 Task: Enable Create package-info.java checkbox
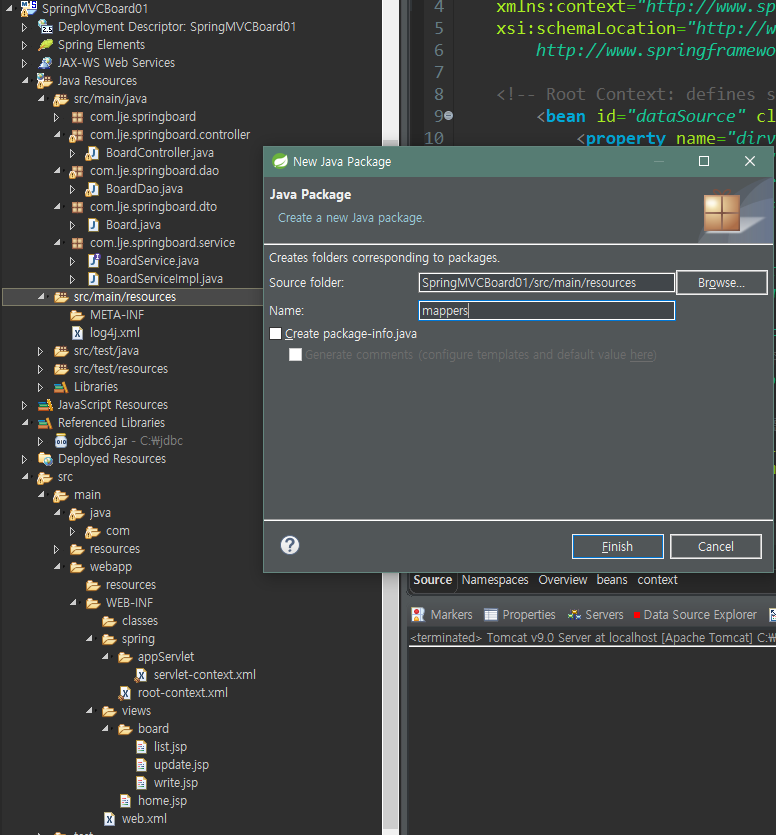pyautogui.click(x=275, y=334)
